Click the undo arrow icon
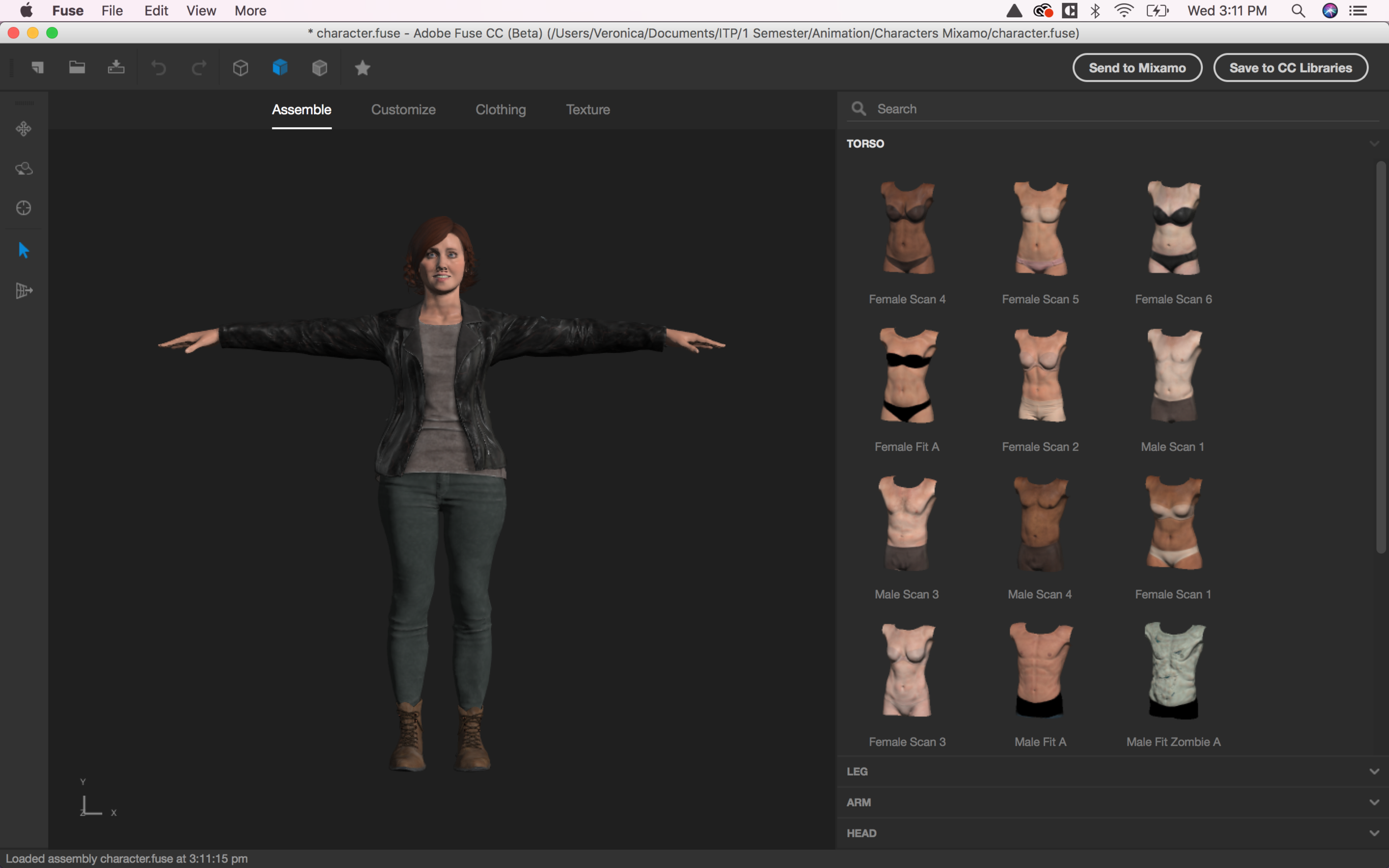 pos(158,68)
